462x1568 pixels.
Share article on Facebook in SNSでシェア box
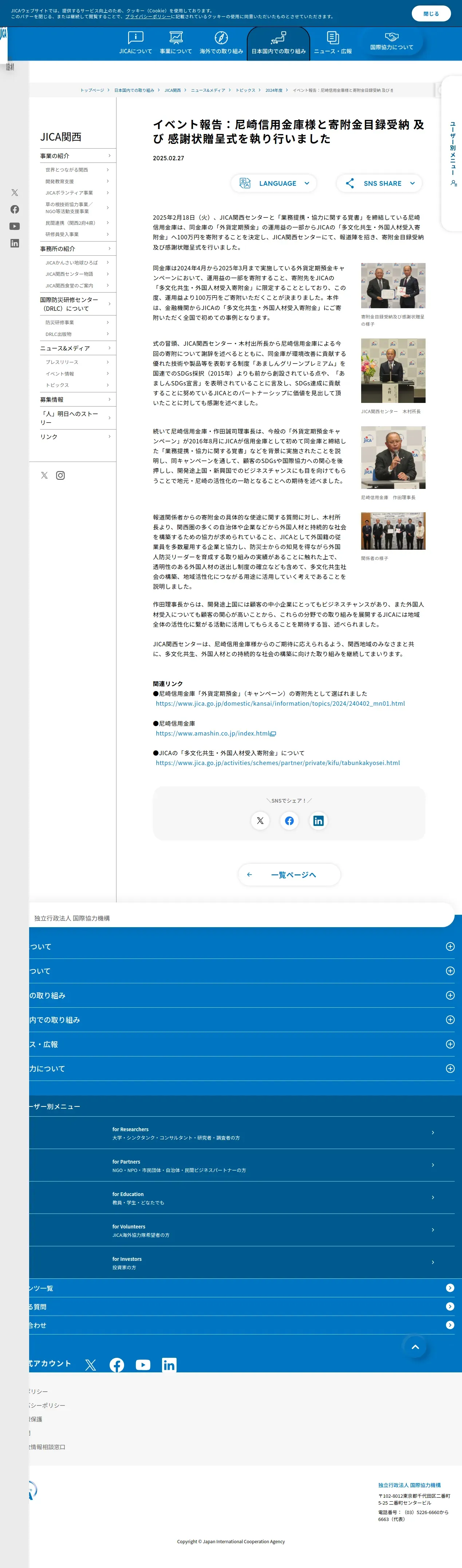point(289,820)
